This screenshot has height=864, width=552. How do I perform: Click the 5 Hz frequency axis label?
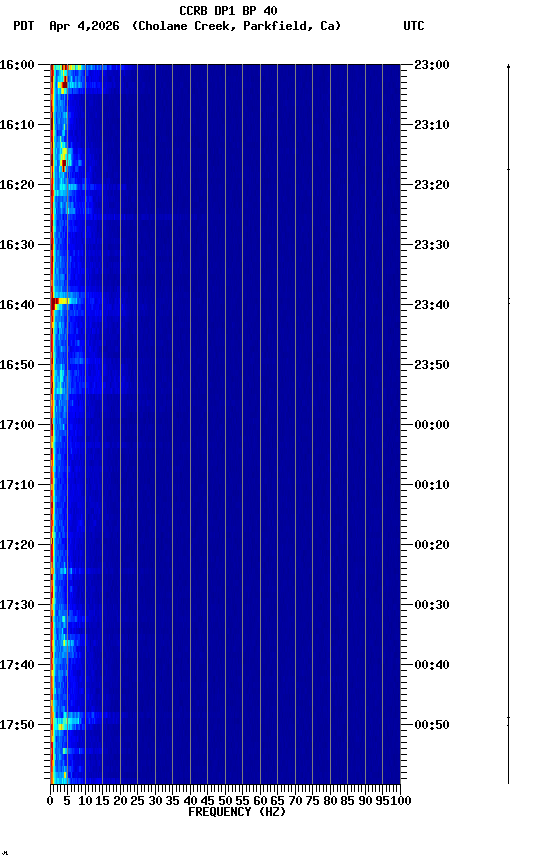[x=67, y=801]
